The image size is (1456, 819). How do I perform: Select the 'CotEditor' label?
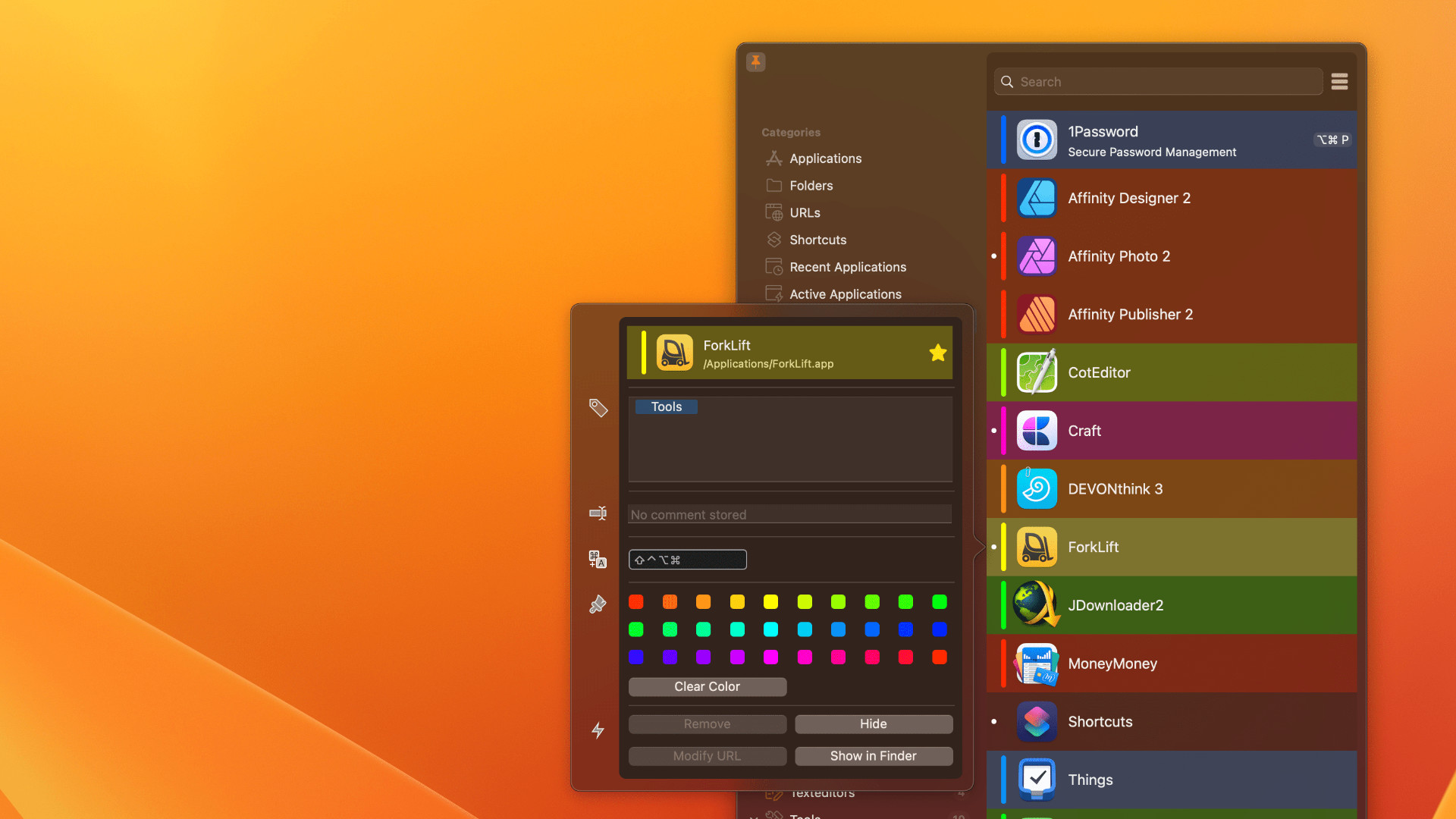tap(1099, 372)
